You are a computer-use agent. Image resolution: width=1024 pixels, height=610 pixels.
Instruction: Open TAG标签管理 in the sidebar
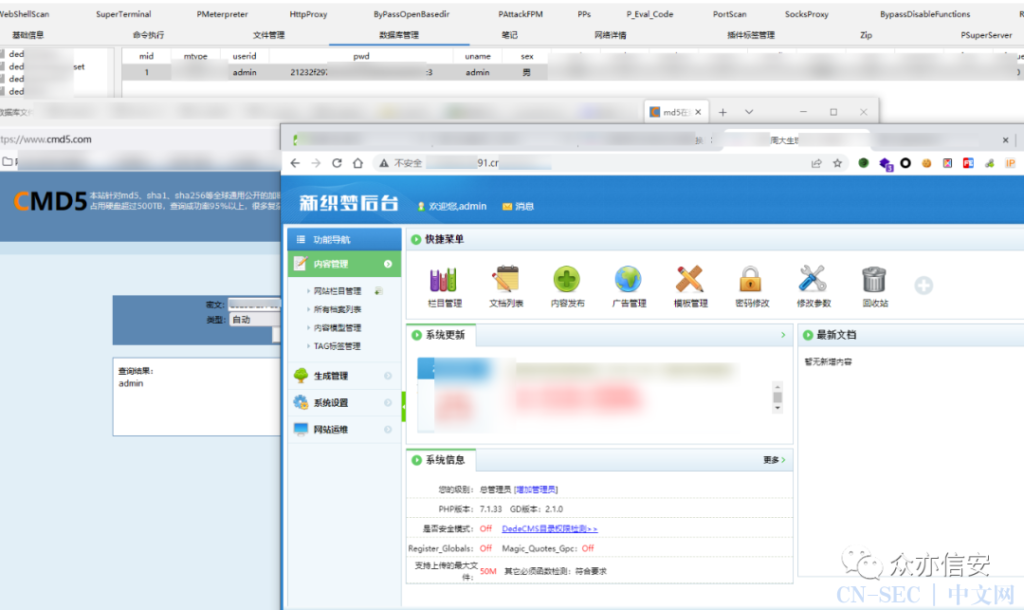coord(337,345)
